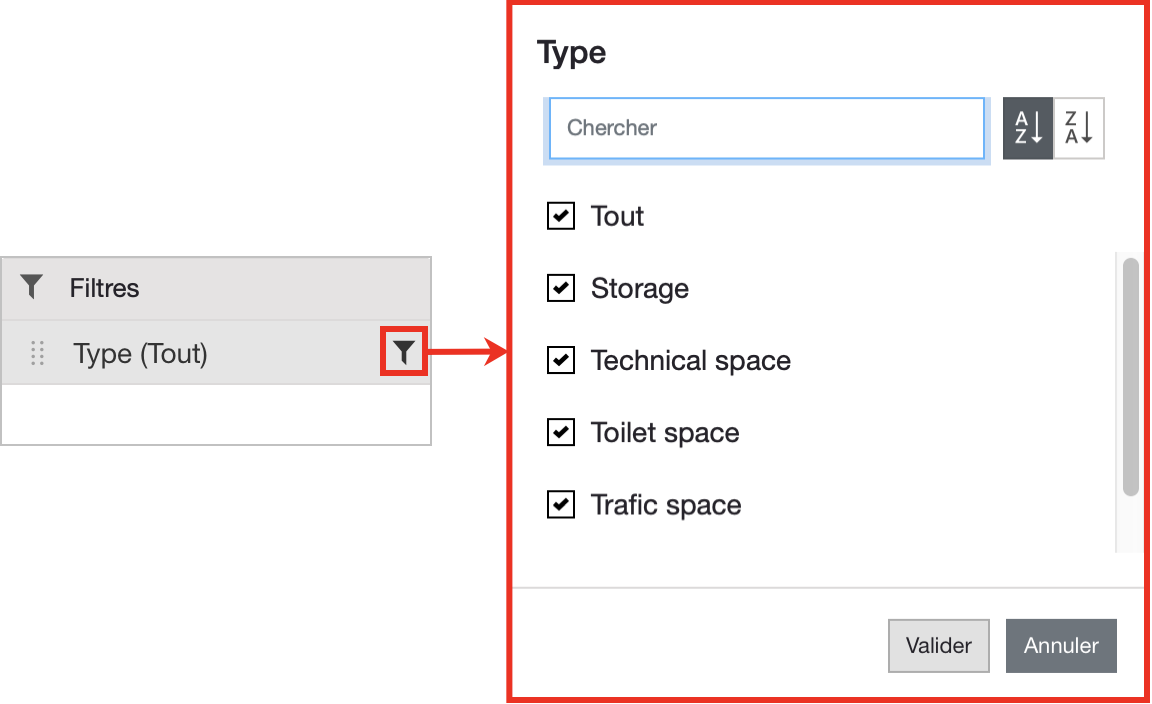Image resolution: width=1152 pixels, height=704 pixels.
Task: Click the Technical space option label
Action: 690,361
